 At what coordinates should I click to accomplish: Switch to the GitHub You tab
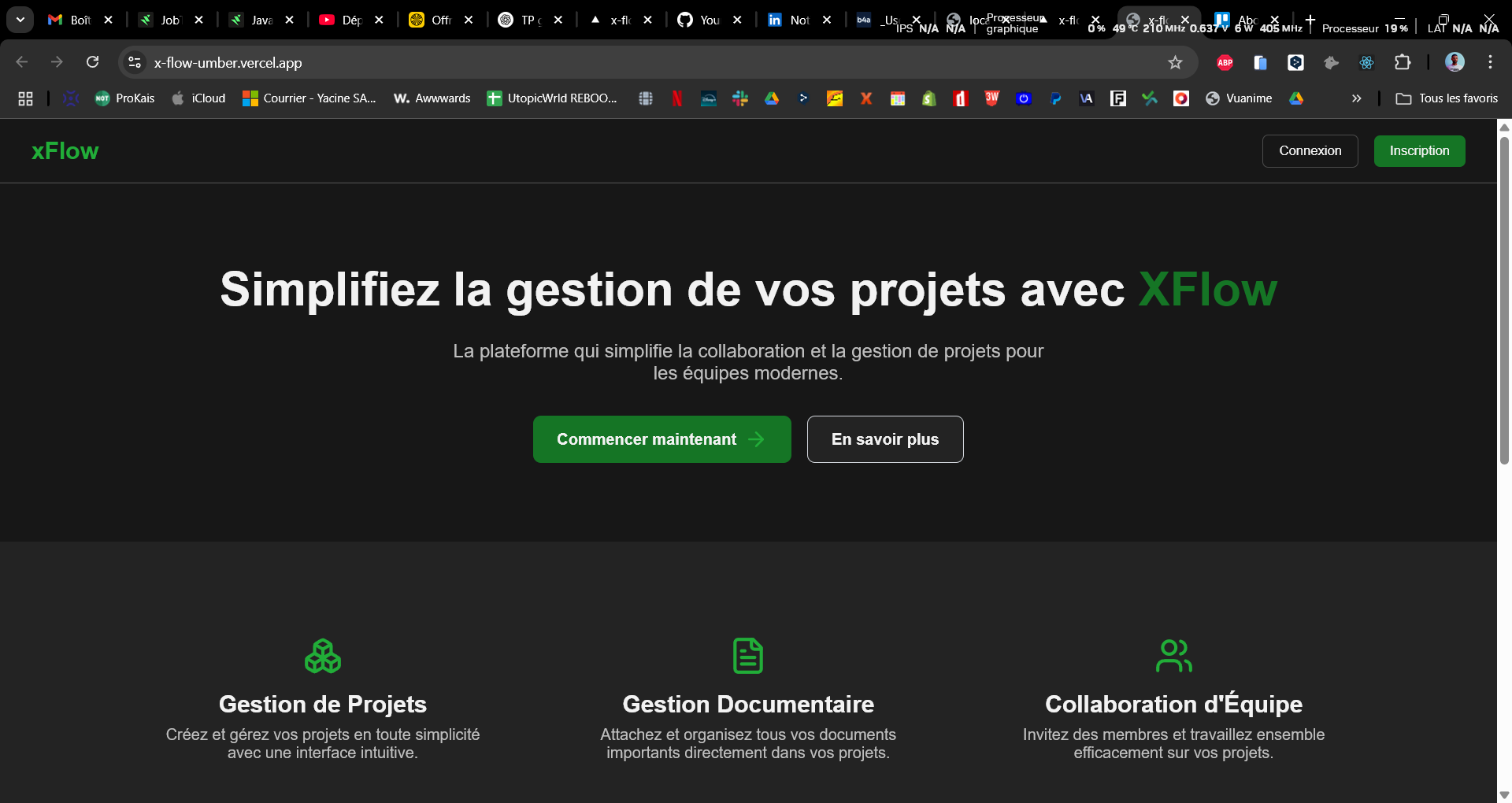(699, 20)
